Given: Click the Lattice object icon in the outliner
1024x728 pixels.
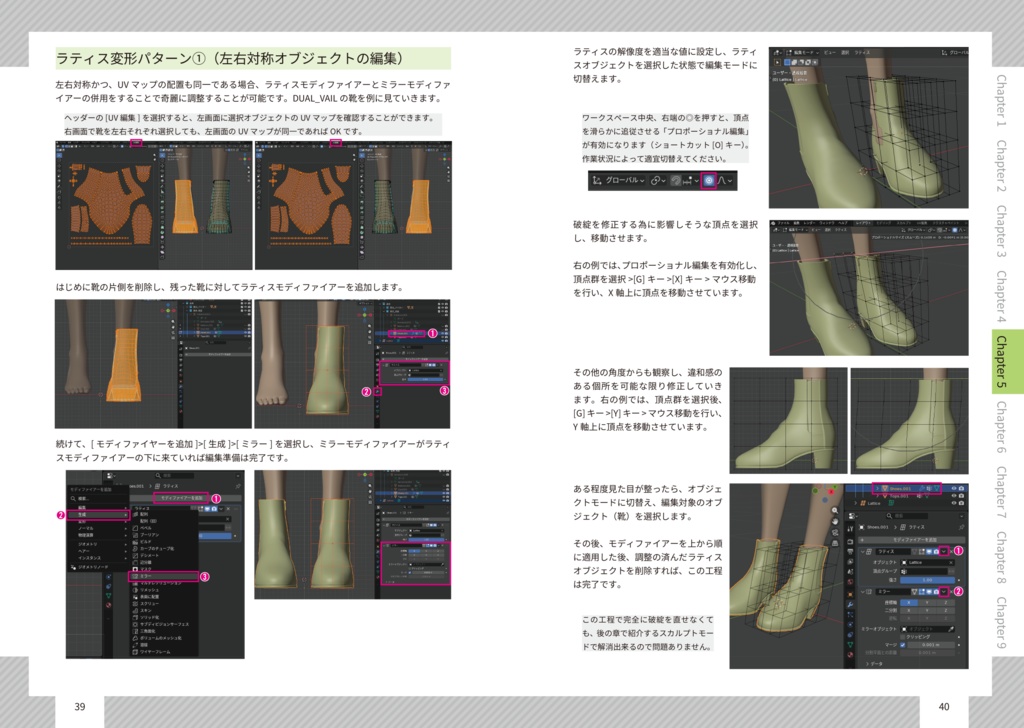Looking at the screenshot, I should pos(863,504).
